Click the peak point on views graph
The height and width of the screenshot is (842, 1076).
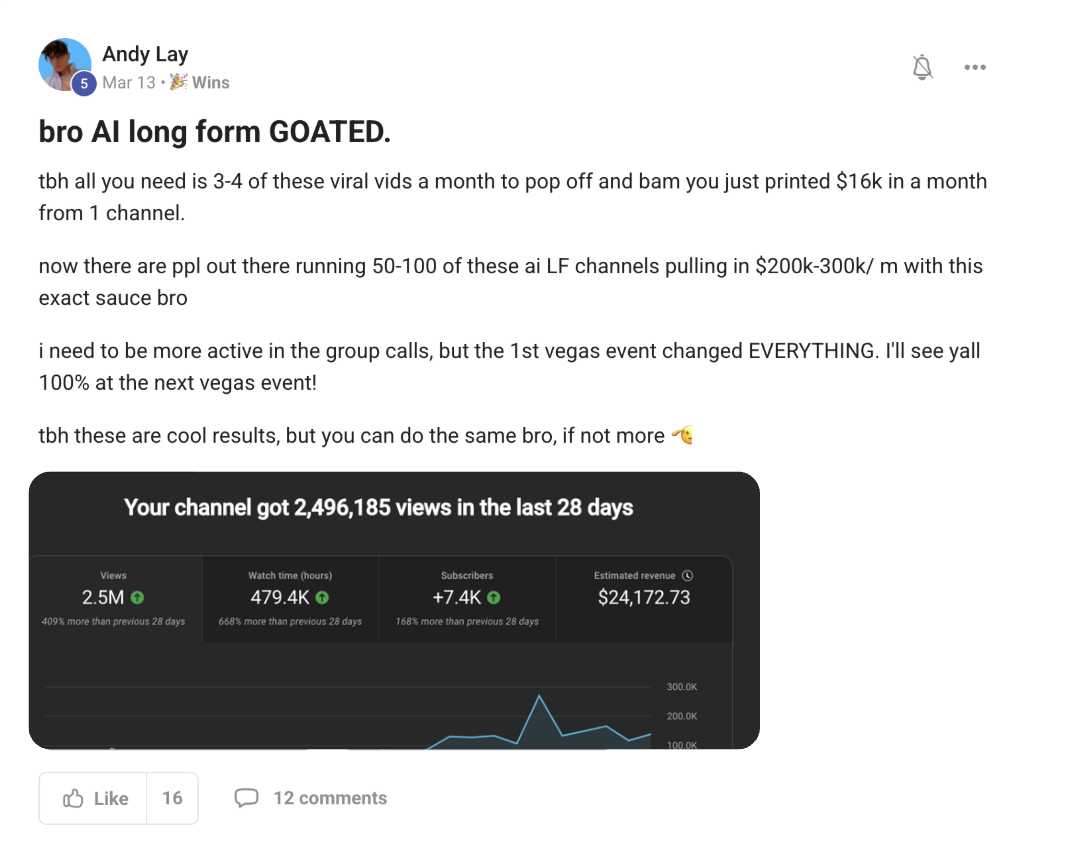[x=539, y=696]
